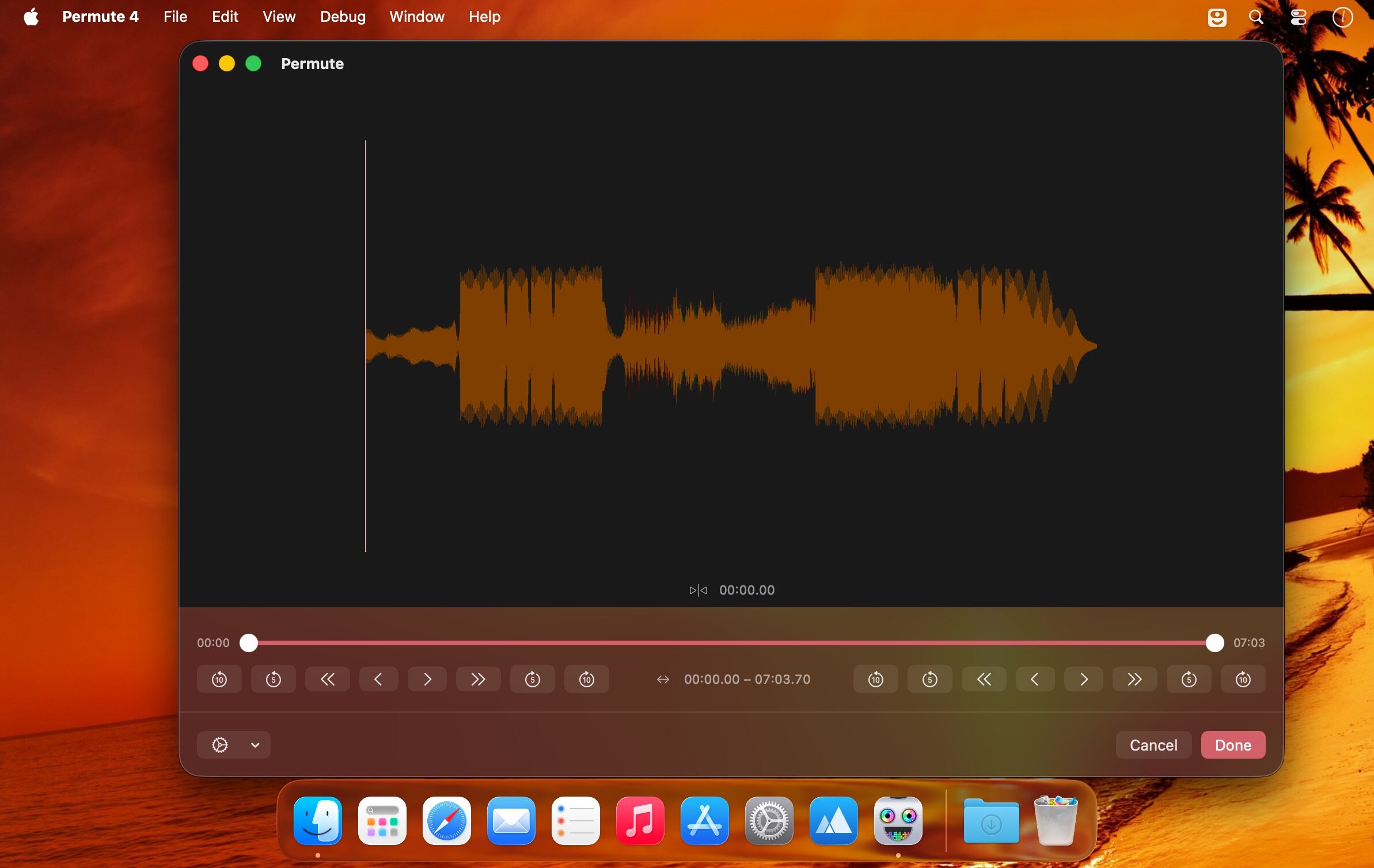Viewport: 1374px width, 868px height.
Task: Nudge trim start with single right chevron
Action: (x=427, y=679)
